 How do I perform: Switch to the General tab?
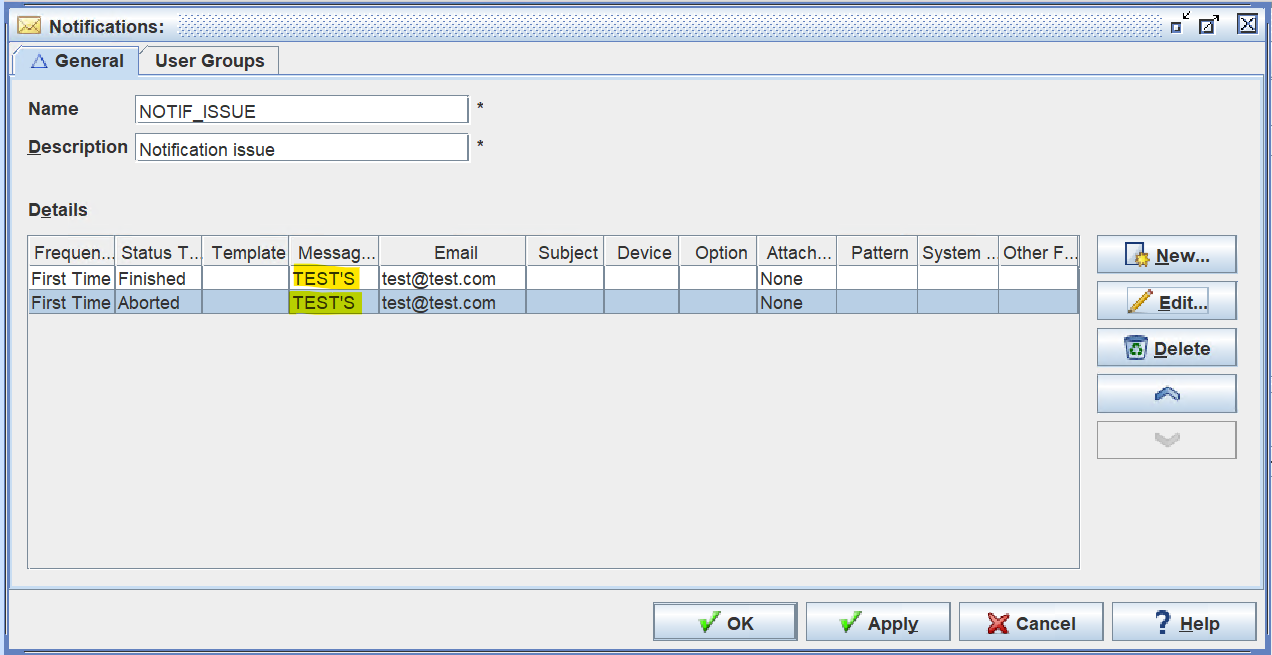(76, 61)
